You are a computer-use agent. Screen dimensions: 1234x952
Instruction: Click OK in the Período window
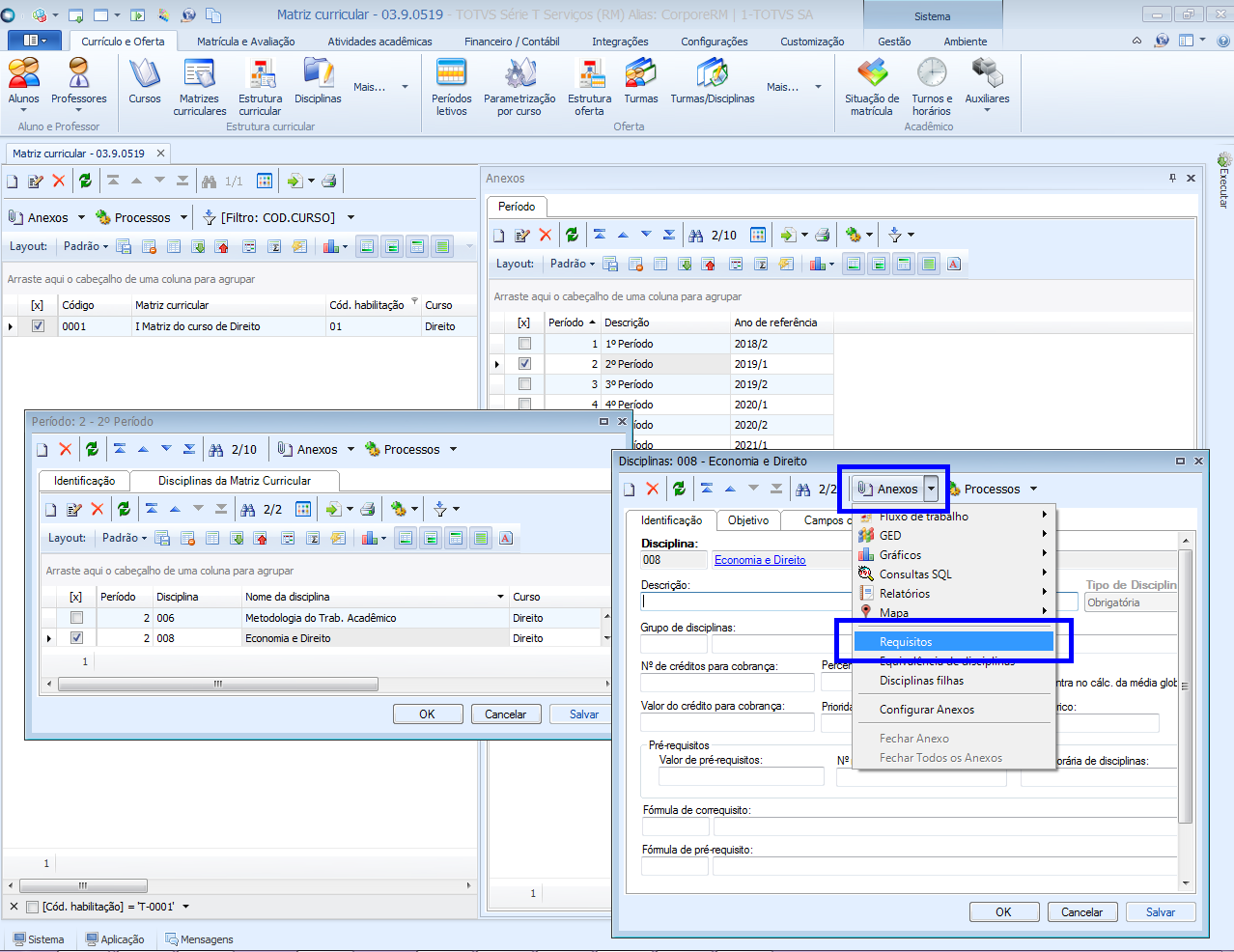pyautogui.click(x=427, y=714)
